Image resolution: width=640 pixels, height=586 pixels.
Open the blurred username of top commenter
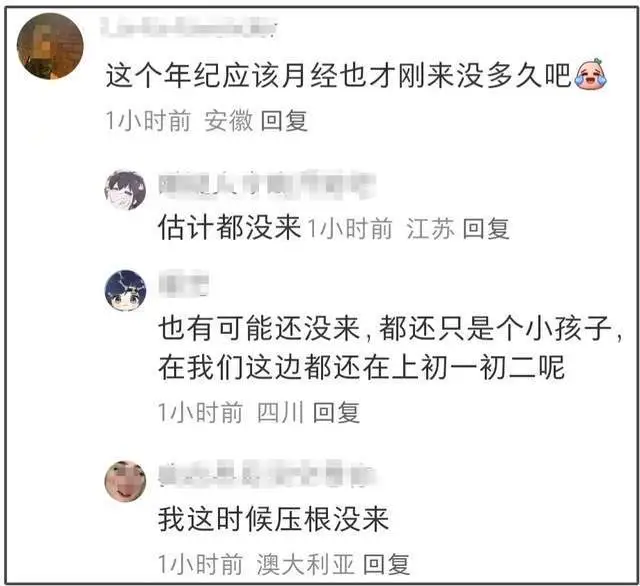point(189,27)
